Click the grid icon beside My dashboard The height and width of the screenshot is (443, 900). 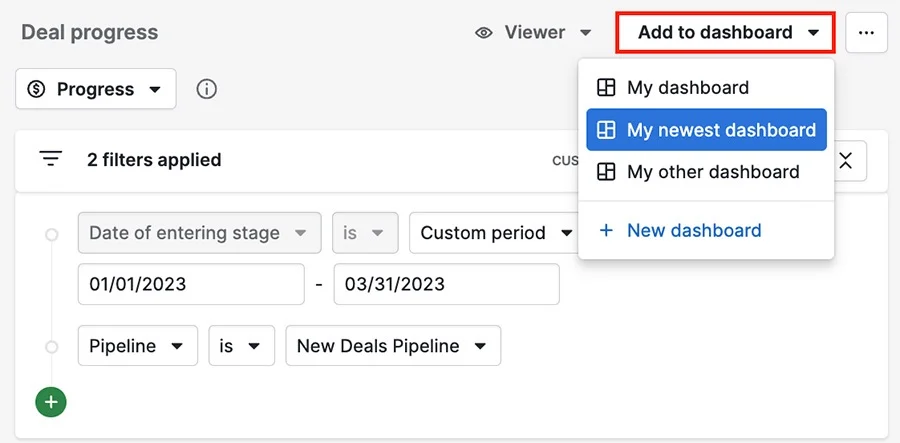point(605,88)
